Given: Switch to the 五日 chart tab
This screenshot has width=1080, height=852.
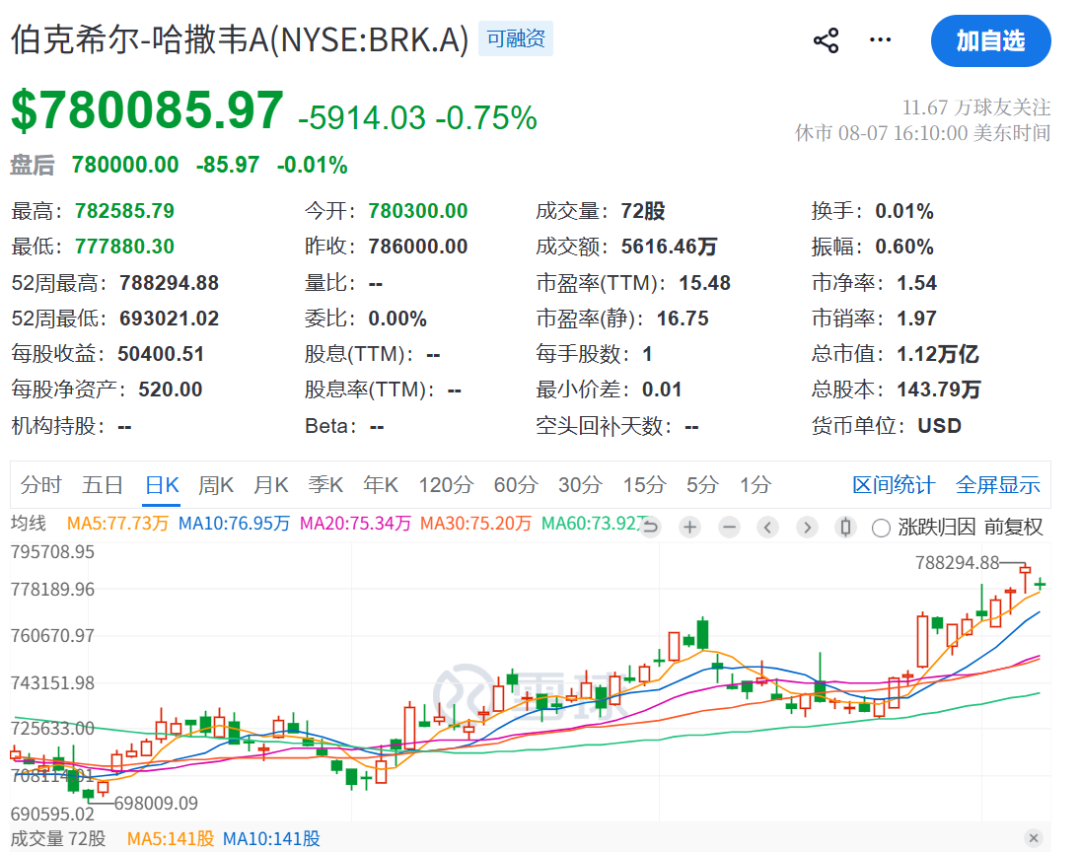Looking at the screenshot, I should point(102,485).
